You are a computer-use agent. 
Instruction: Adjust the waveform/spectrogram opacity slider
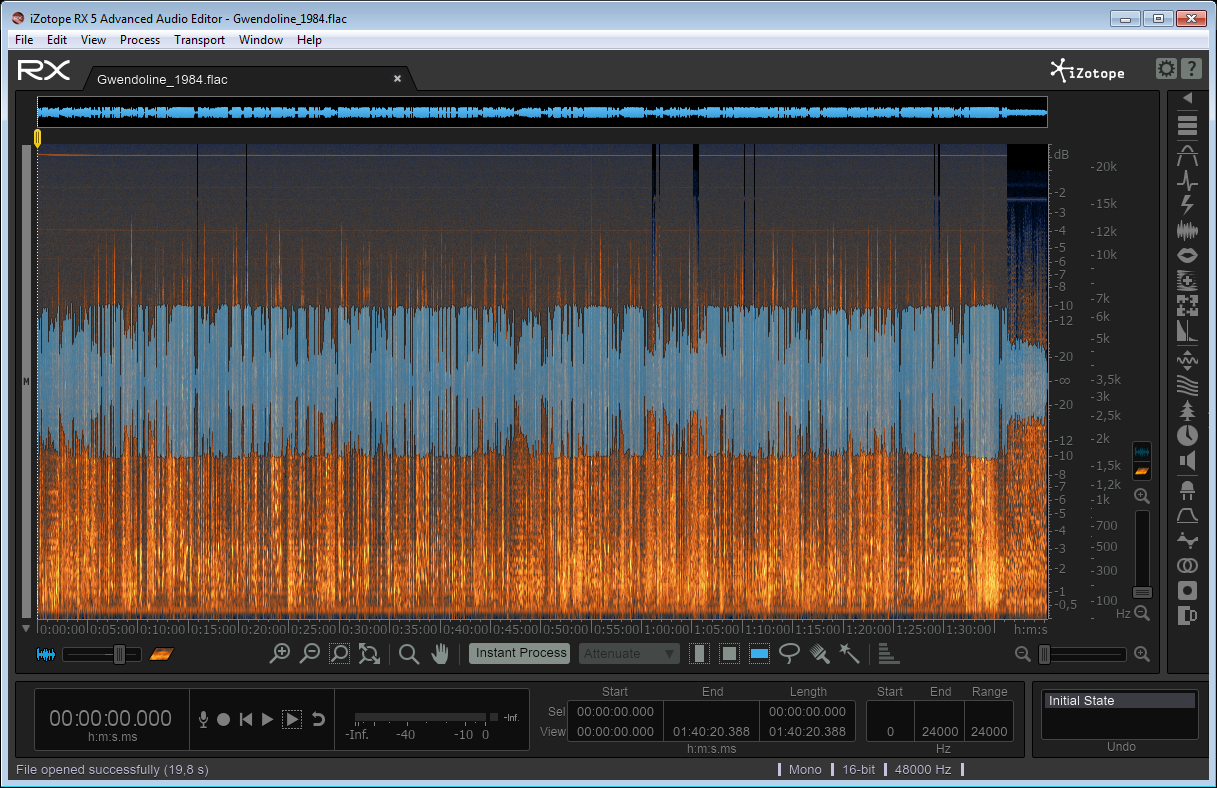(103, 654)
